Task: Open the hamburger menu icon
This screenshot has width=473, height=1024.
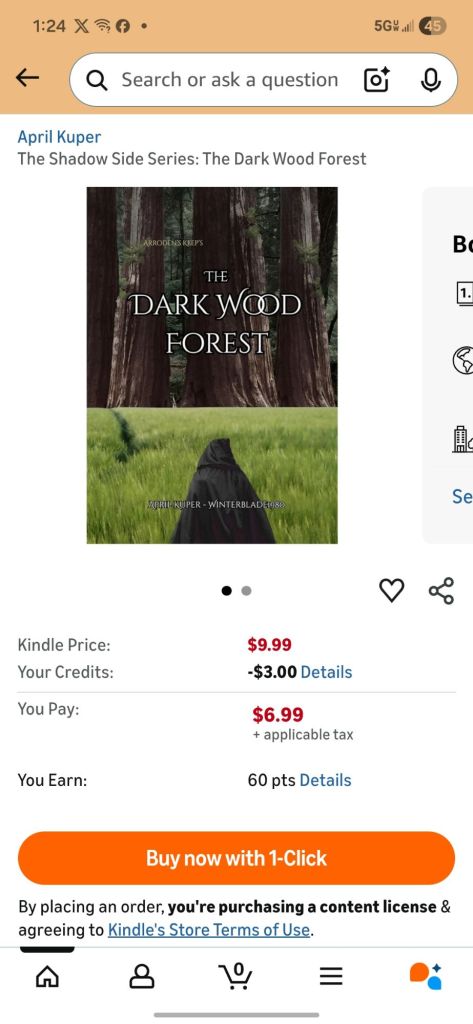Action: 331,976
